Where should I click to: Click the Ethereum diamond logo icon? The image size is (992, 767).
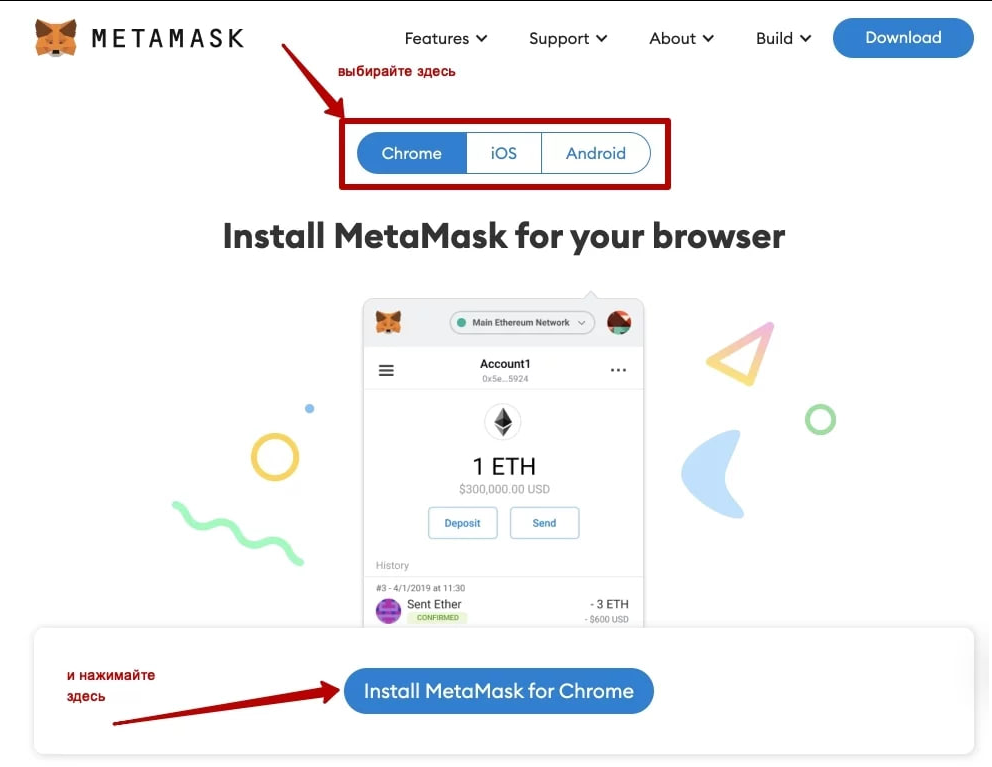503,421
